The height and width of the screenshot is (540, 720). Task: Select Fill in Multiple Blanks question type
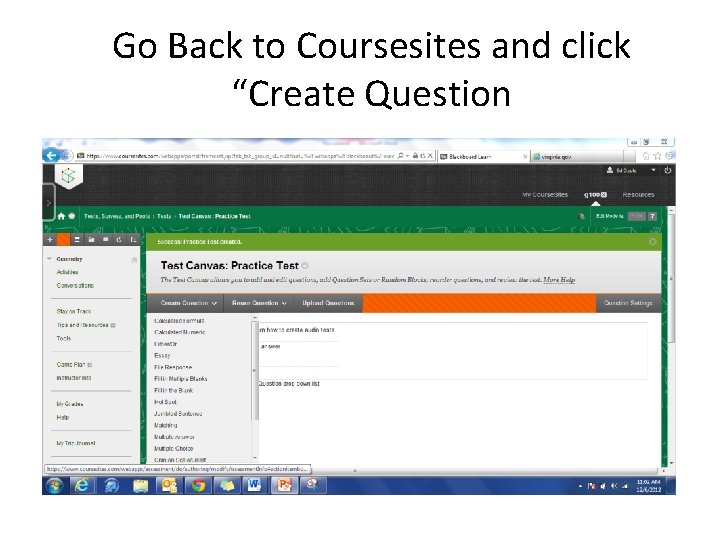coord(180,379)
